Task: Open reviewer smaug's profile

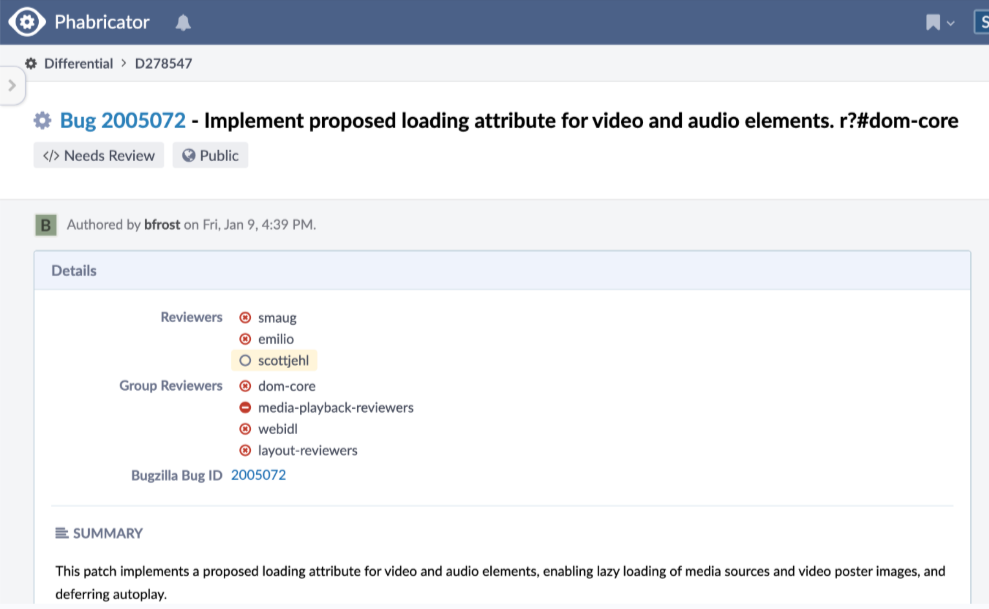Action: 277,318
